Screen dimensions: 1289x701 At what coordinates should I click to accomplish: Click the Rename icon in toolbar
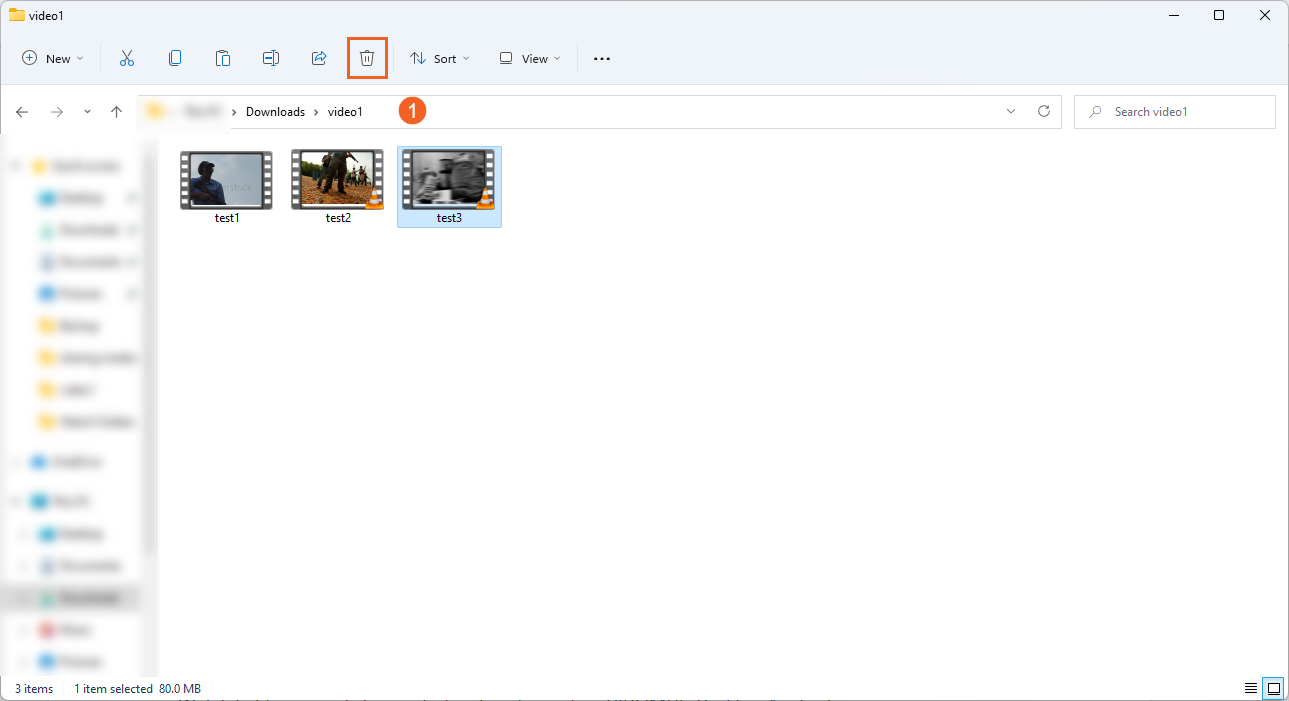271,59
